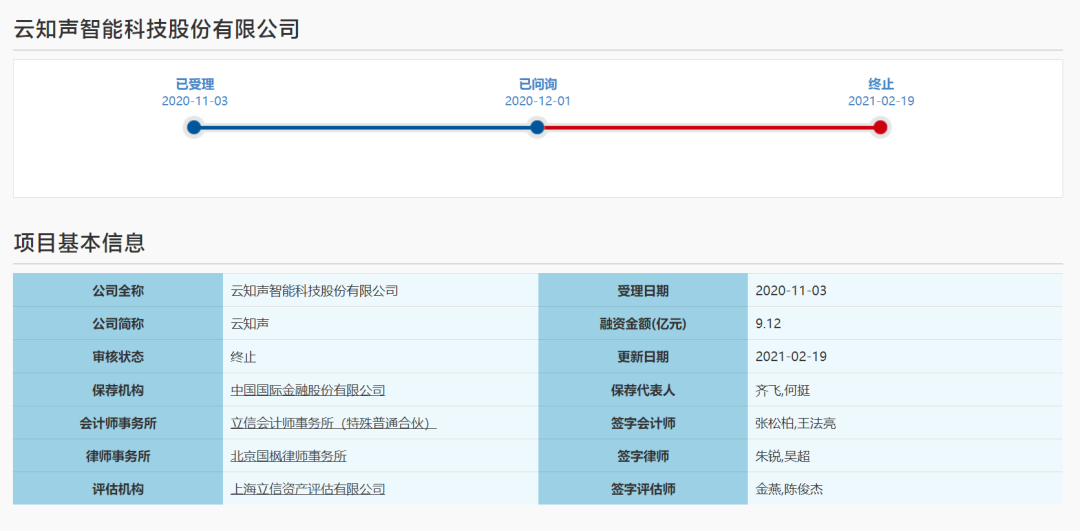Click the 融资金额(亿元) header cell
The width and height of the screenshot is (1080, 531).
(643, 324)
